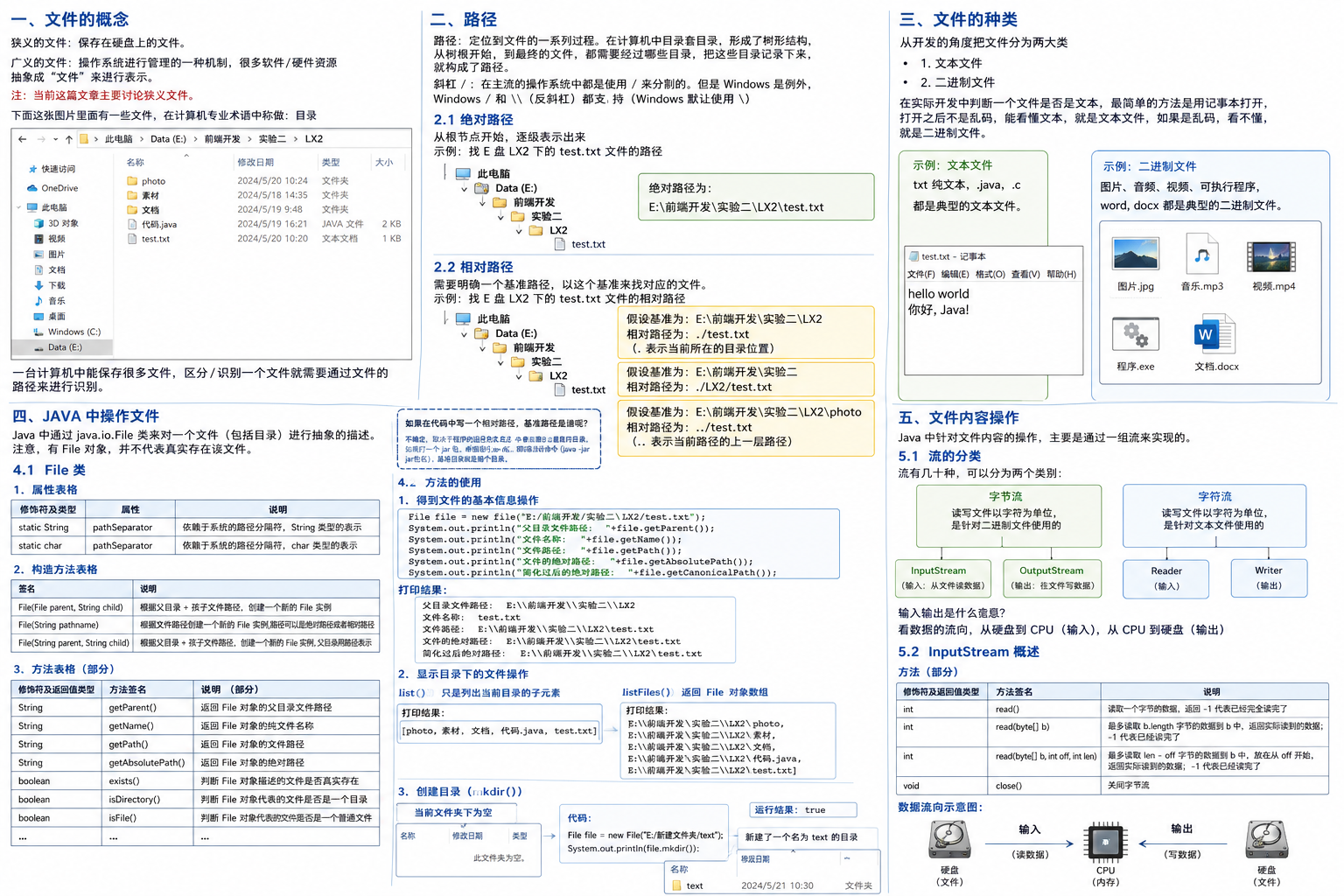
Task: Open 帮助(H) menu in Notepad window
Action: (x=1061, y=274)
